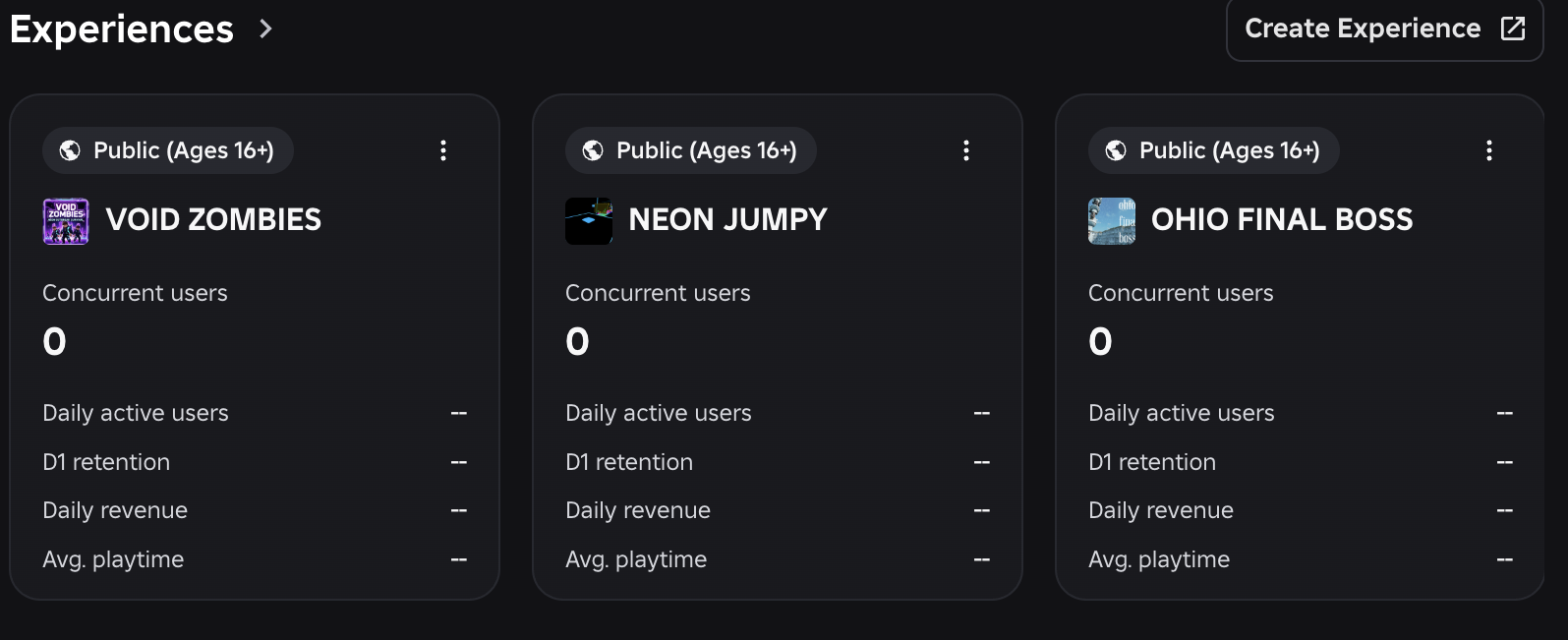Image resolution: width=1568 pixels, height=640 pixels.
Task: Click the external link icon in Create Experience
Action: click(1513, 29)
